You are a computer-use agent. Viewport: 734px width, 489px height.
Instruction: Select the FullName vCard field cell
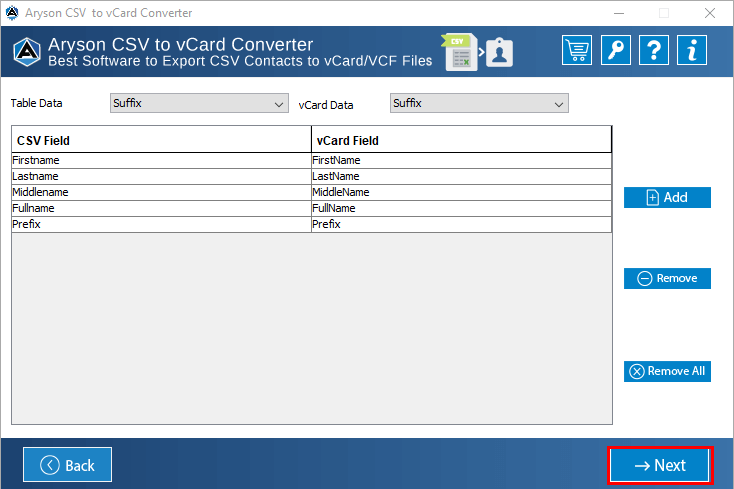click(x=462, y=208)
